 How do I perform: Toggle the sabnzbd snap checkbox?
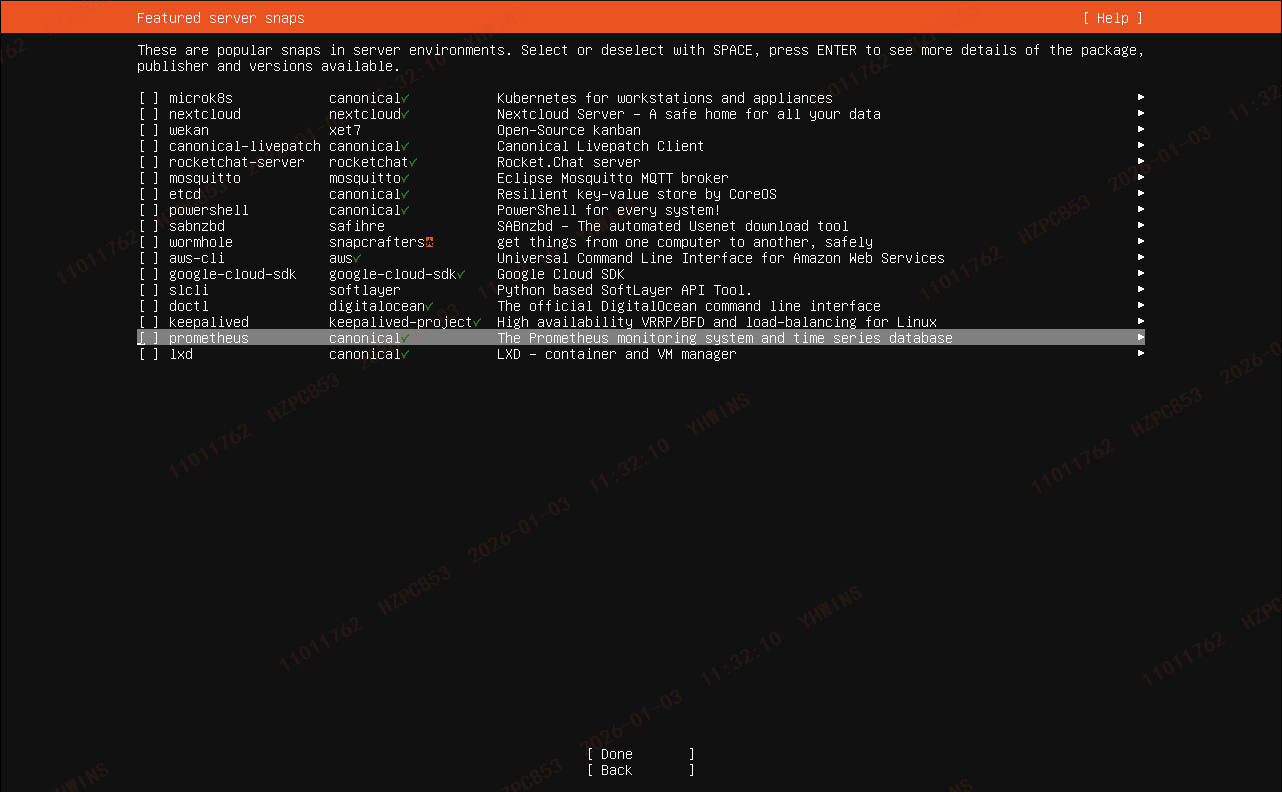coord(148,226)
